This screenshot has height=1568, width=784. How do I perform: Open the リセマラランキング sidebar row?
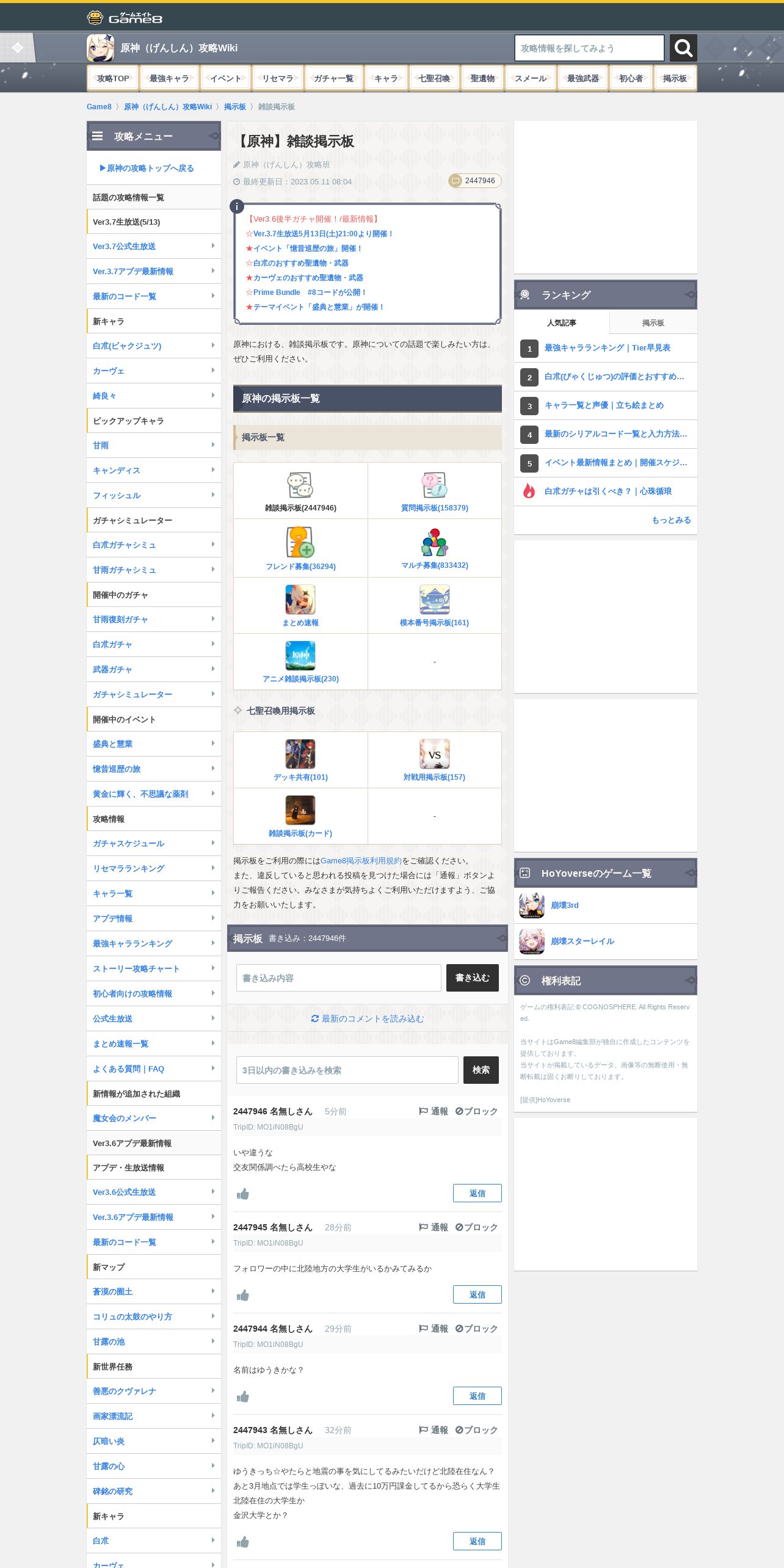point(154,868)
